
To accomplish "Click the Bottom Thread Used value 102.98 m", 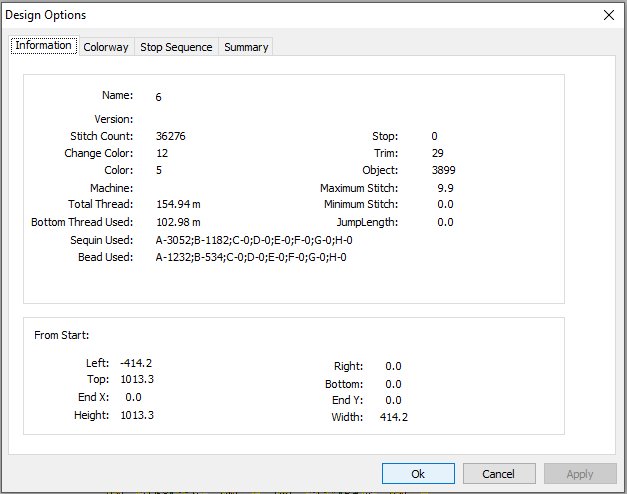I will click(178, 222).
